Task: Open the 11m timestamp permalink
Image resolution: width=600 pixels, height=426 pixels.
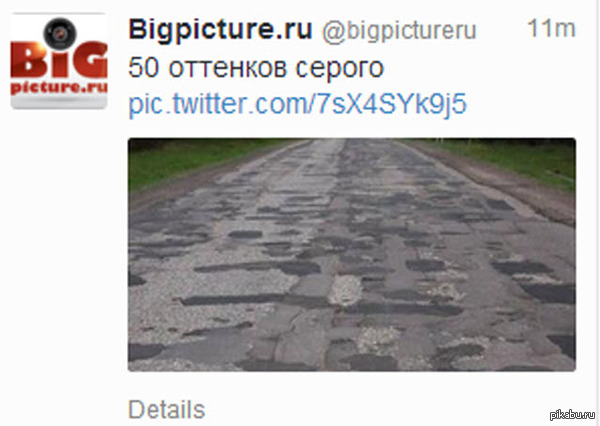Action: [551, 28]
